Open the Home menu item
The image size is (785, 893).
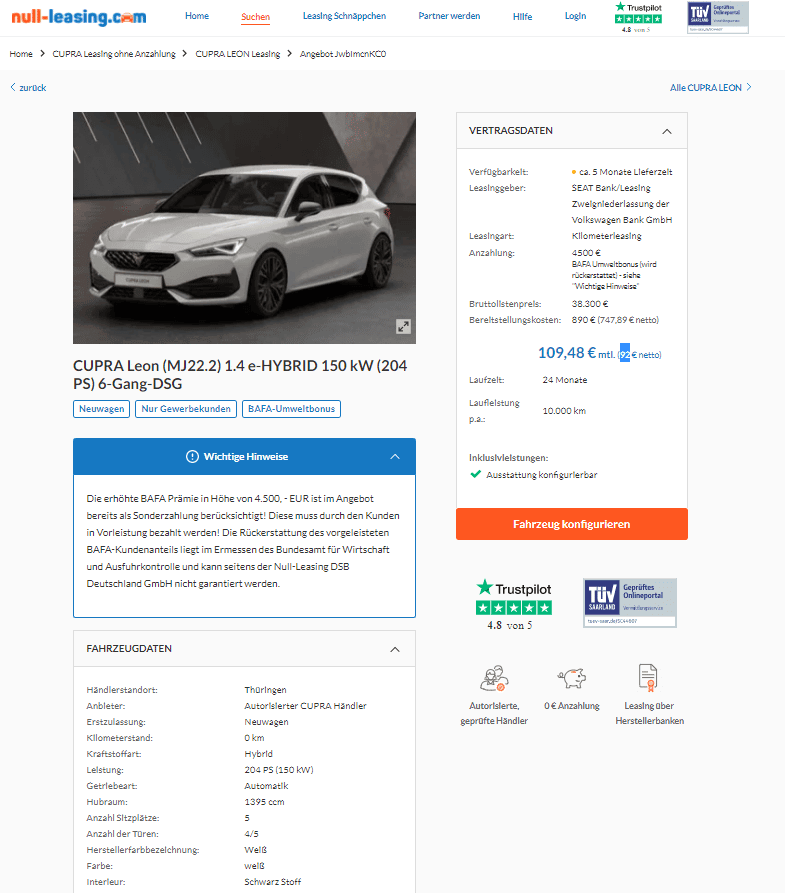pos(197,16)
